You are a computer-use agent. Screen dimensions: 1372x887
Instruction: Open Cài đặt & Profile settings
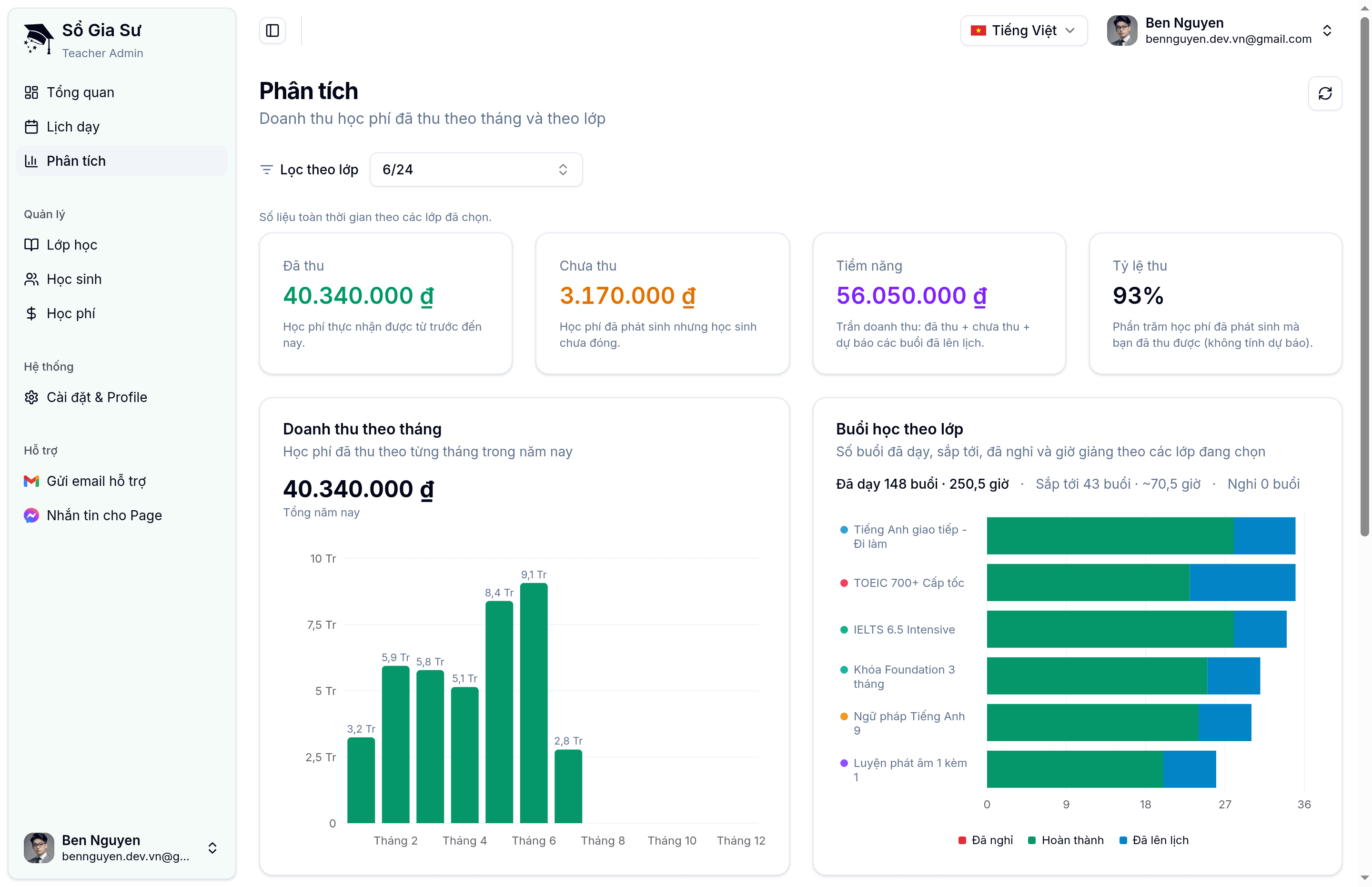(x=122, y=397)
